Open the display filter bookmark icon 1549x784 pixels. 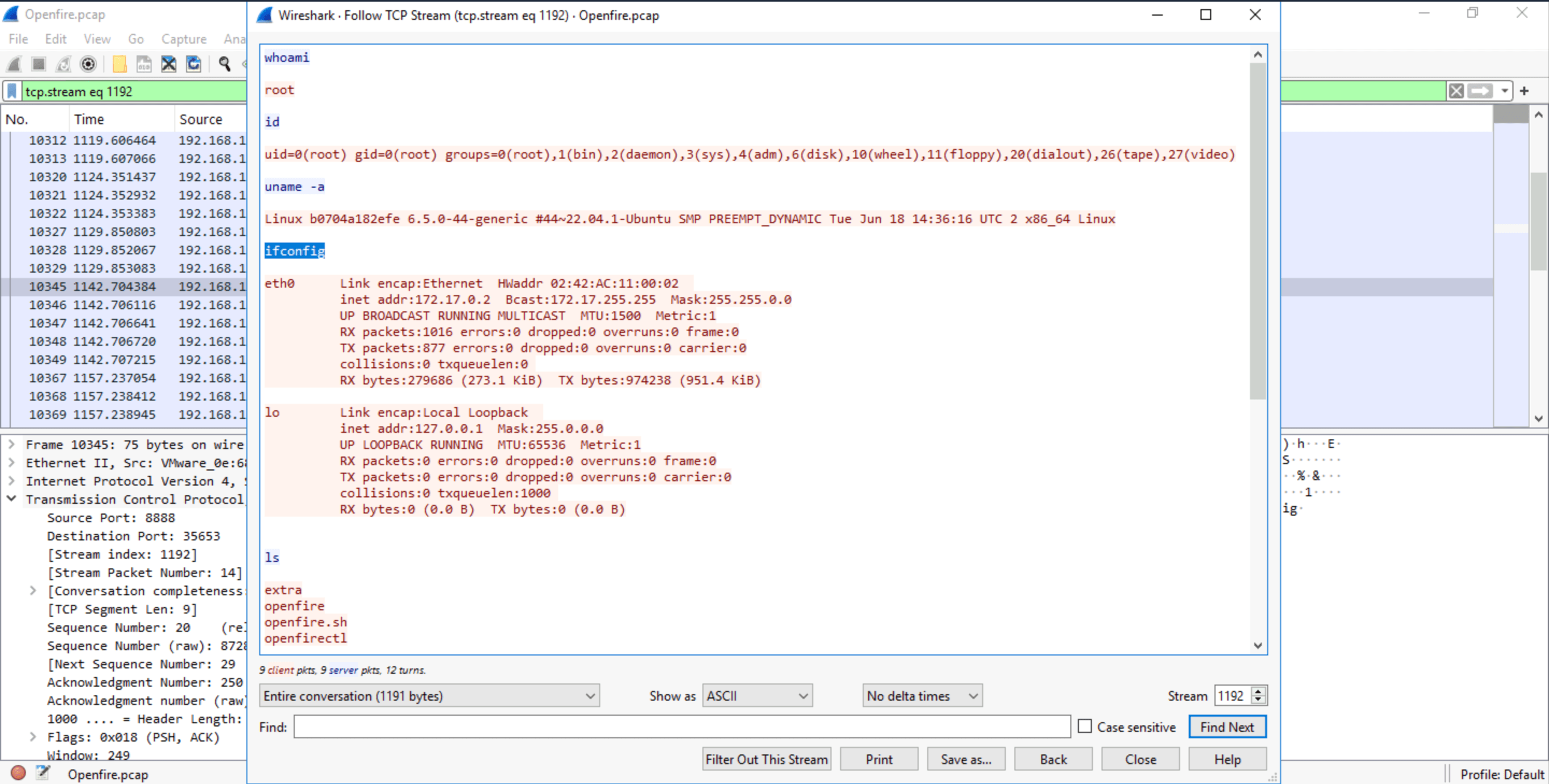coord(11,91)
